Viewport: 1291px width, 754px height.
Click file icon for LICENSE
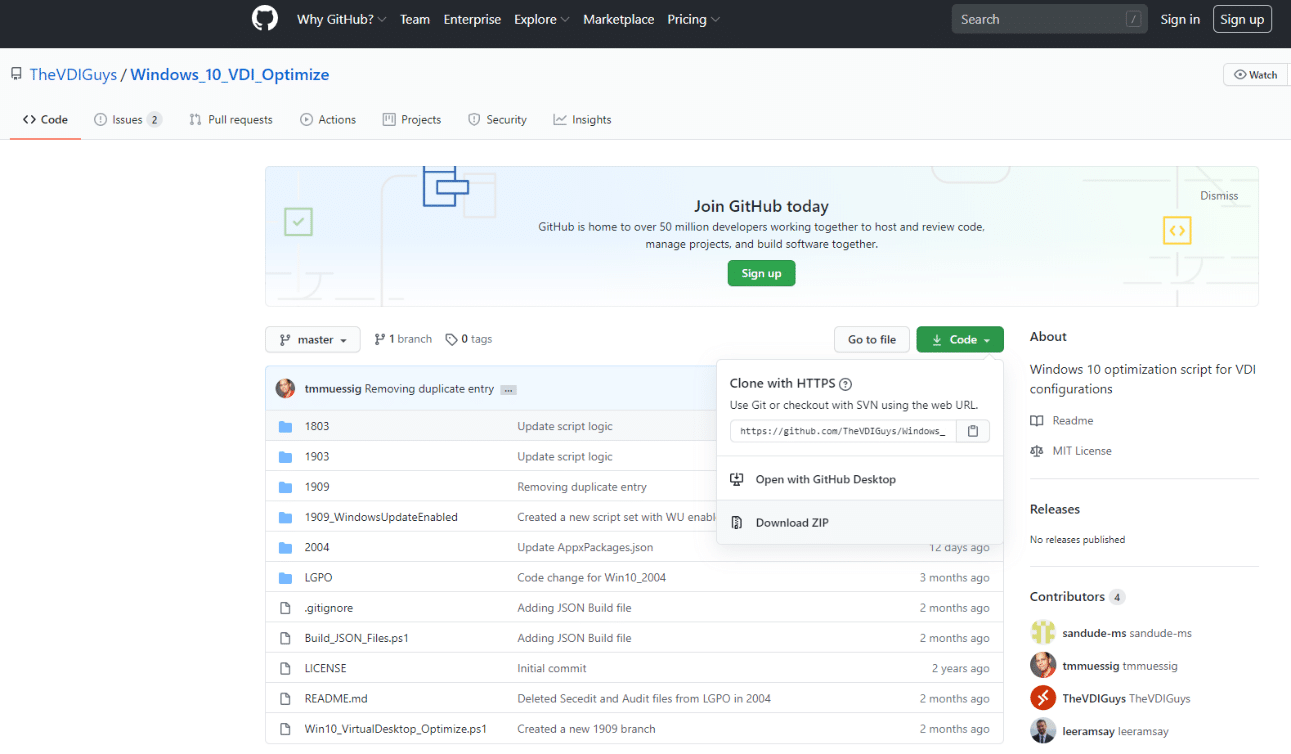point(285,668)
